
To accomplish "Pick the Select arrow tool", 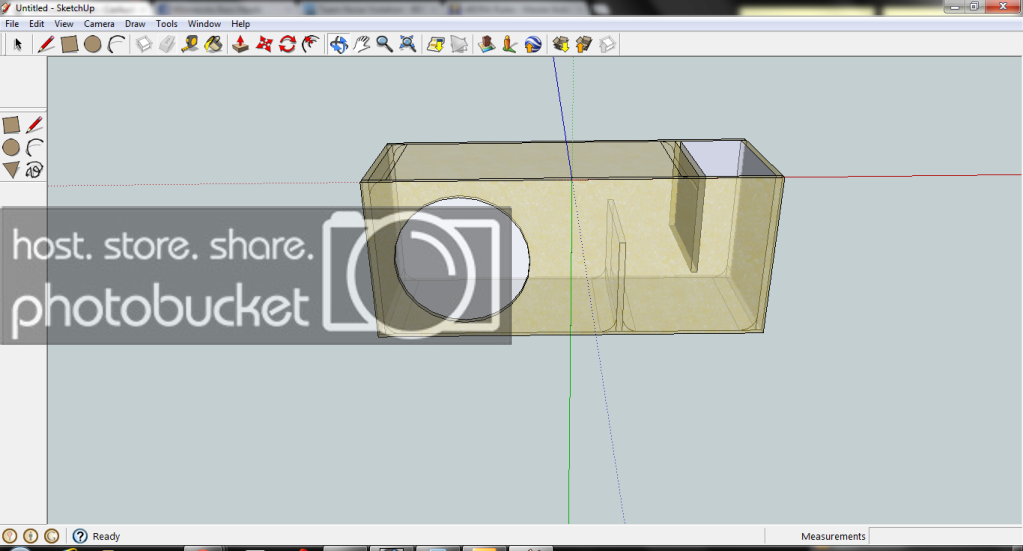I will 18,44.
